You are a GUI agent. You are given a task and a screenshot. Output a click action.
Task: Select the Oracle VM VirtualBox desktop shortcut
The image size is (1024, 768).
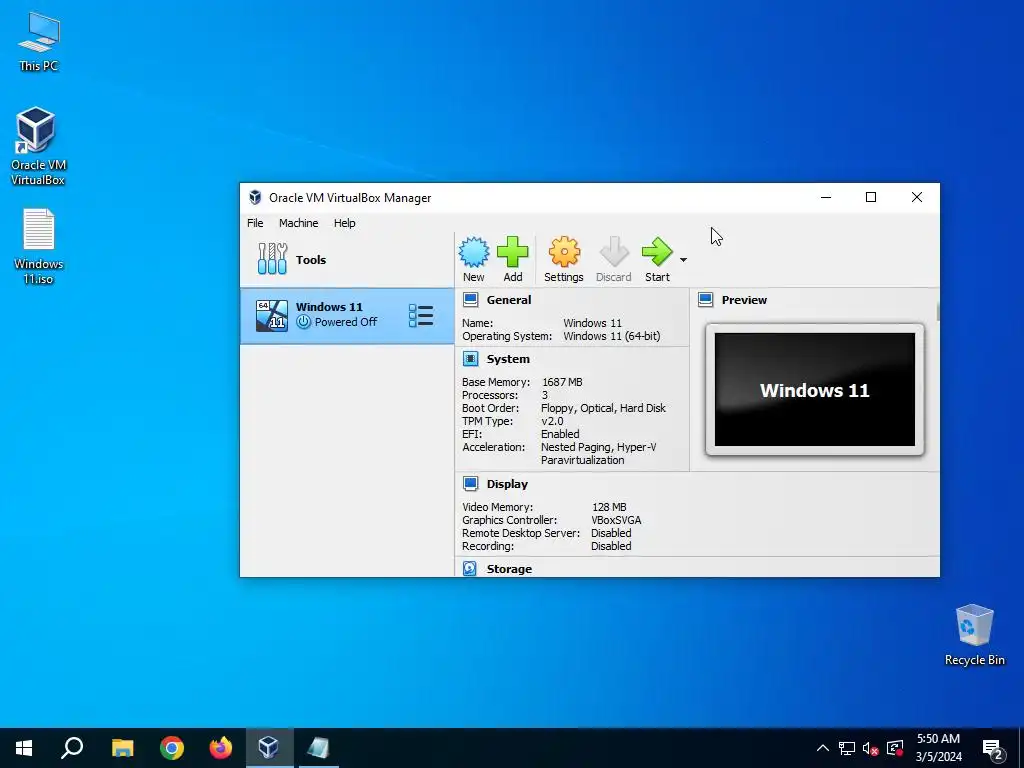(x=38, y=146)
